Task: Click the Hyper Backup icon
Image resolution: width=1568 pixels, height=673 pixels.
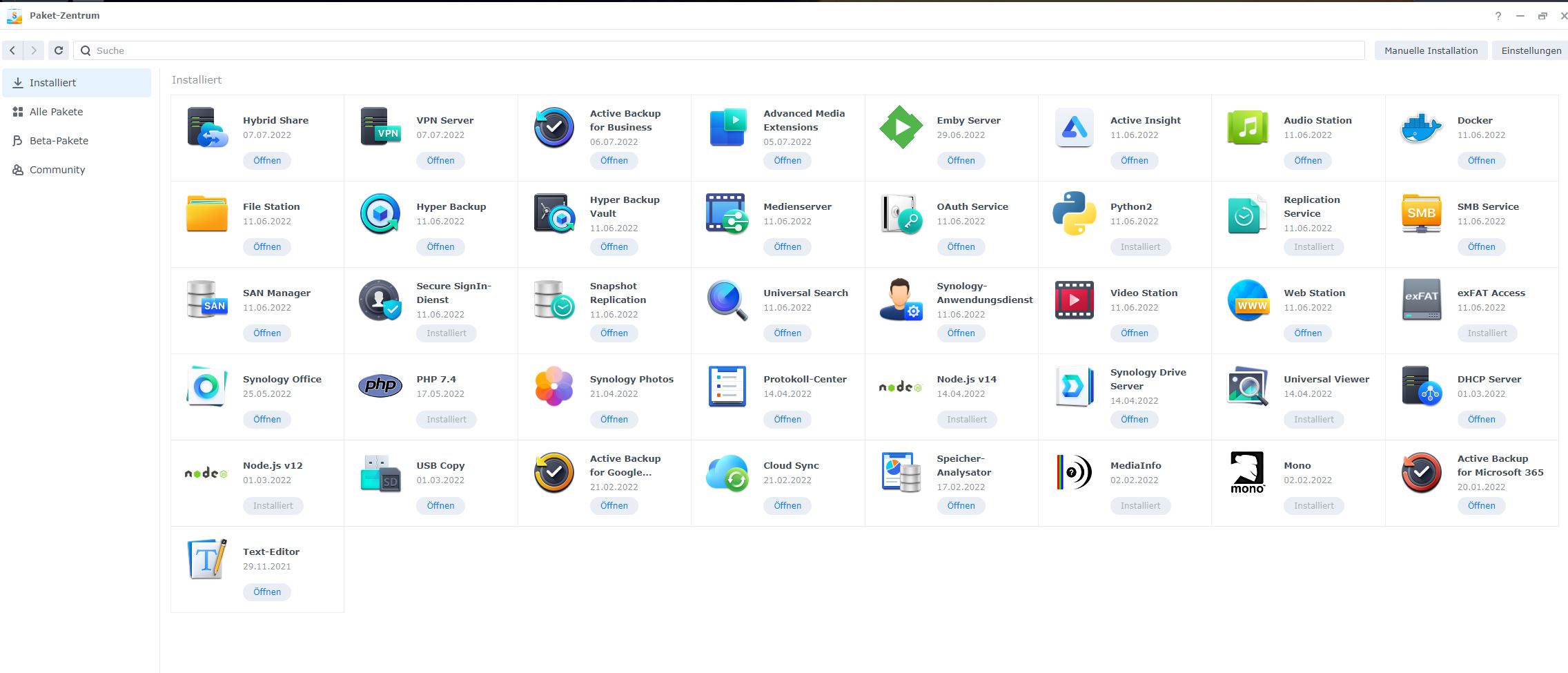Action: click(x=380, y=213)
